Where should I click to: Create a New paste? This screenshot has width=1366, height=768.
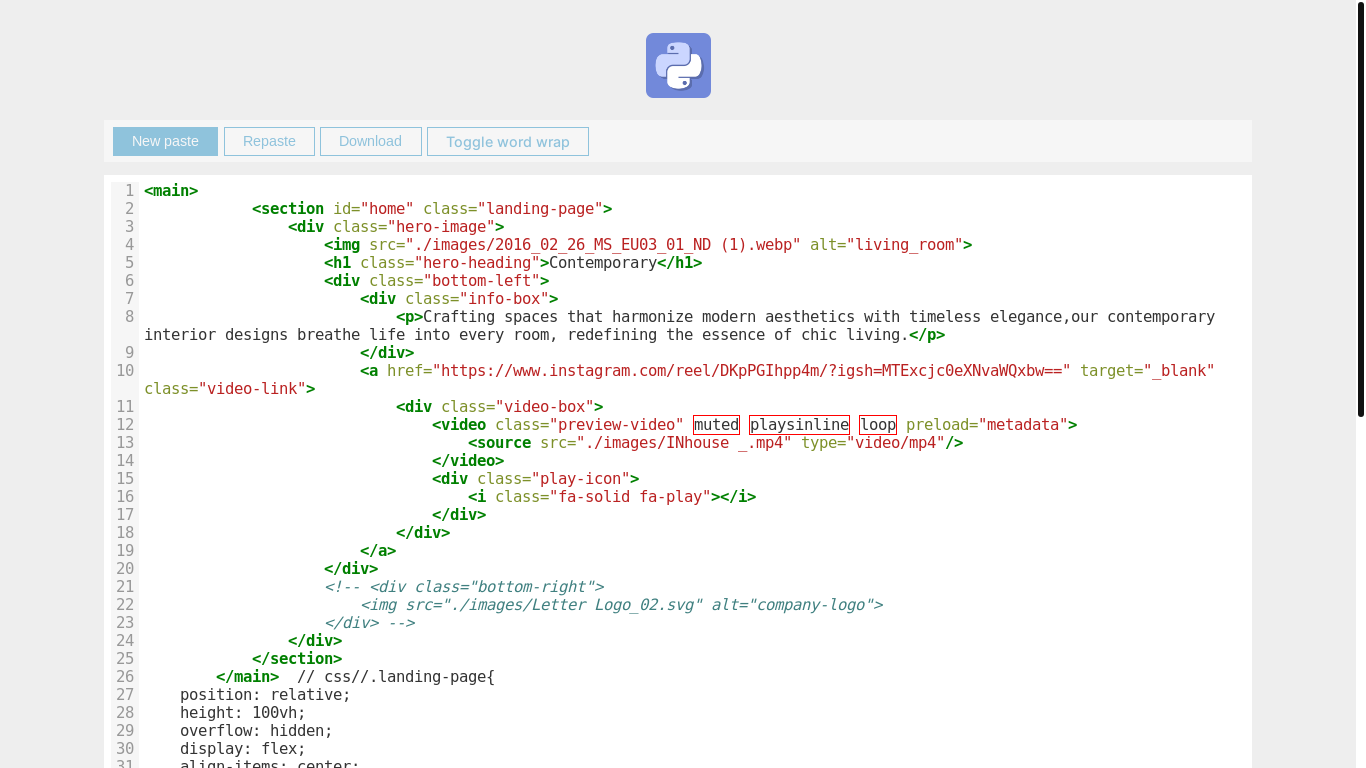tap(165, 141)
